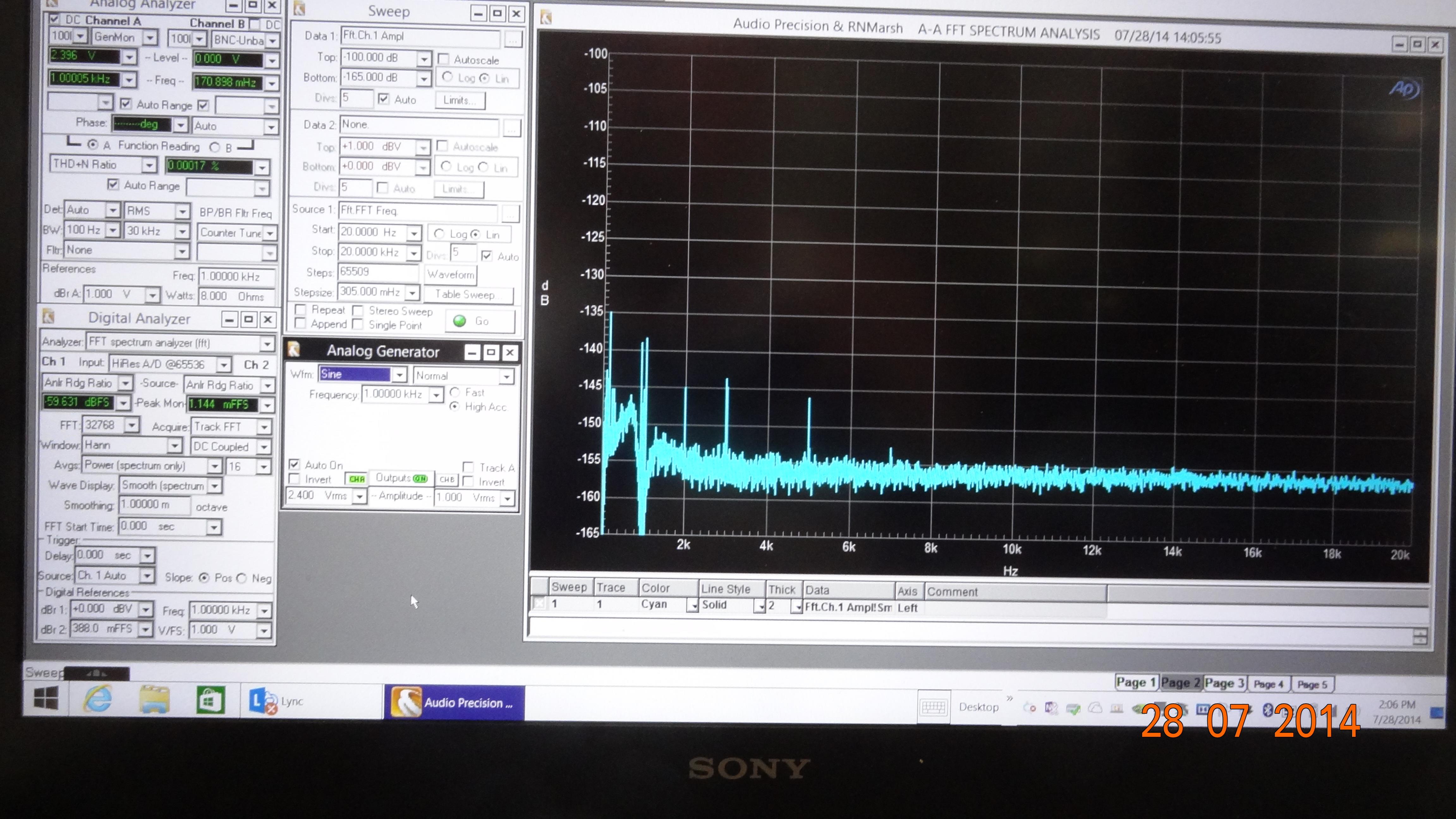Toggle Autoscale checkbox for Data 1
This screenshot has width=1456, height=819.
[x=444, y=59]
